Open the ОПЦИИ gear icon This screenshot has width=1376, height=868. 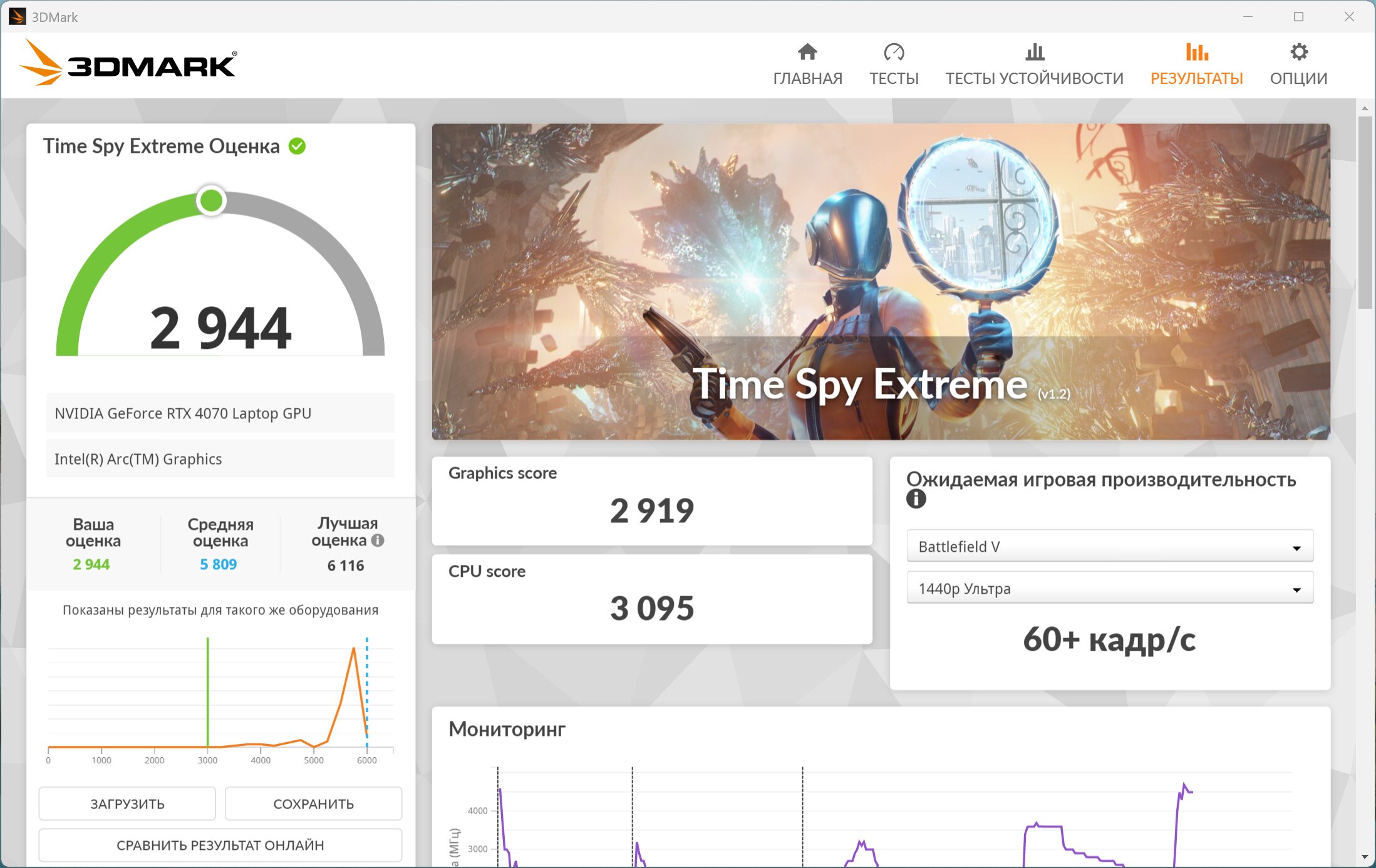click(1299, 52)
